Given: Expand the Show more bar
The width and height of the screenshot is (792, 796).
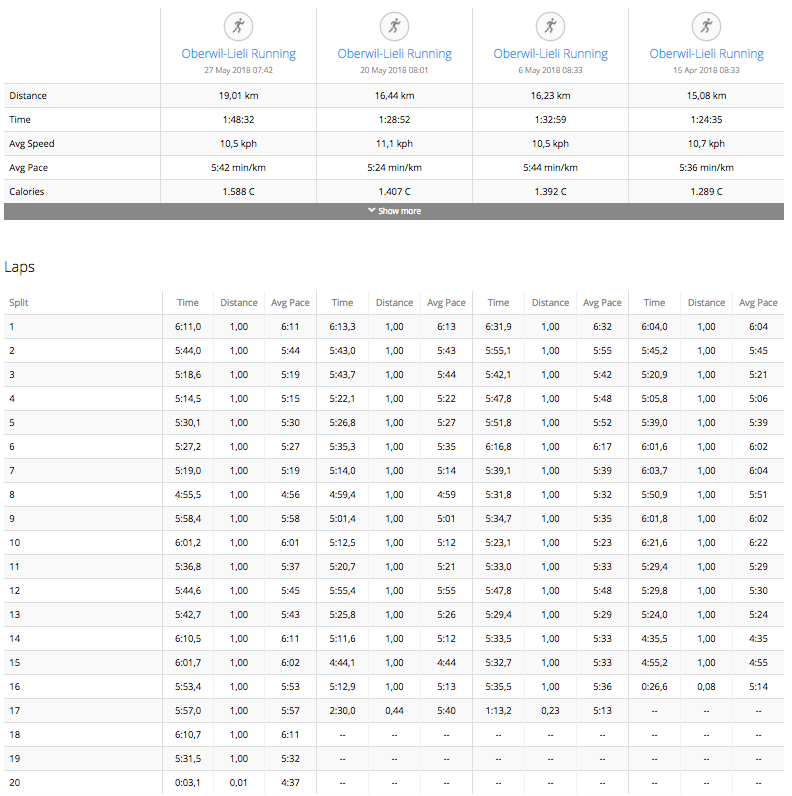Looking at the screenshot, I should [394, 211].
